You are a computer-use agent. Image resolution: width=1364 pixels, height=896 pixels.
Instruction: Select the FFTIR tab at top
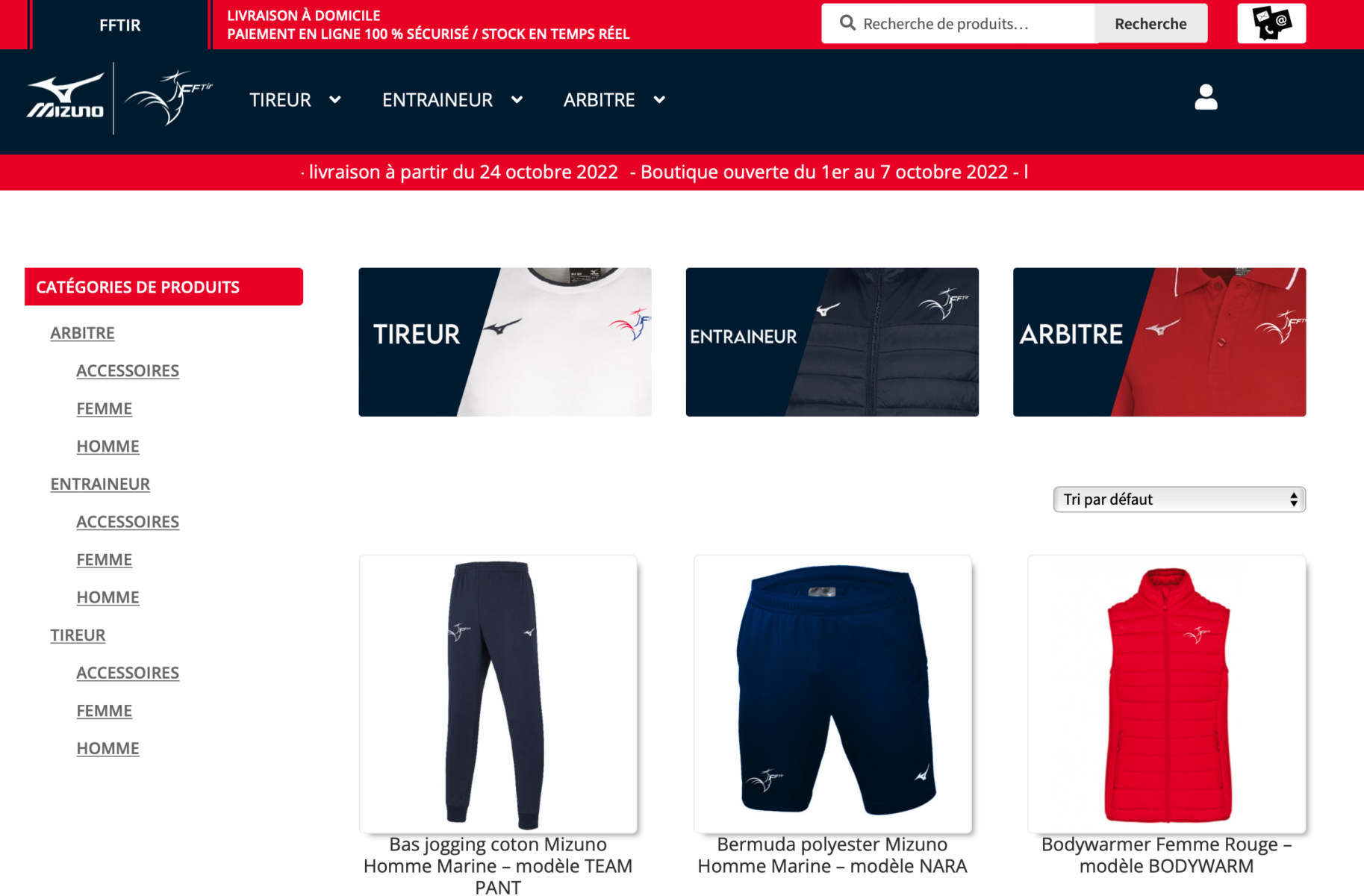pos(119,25)
